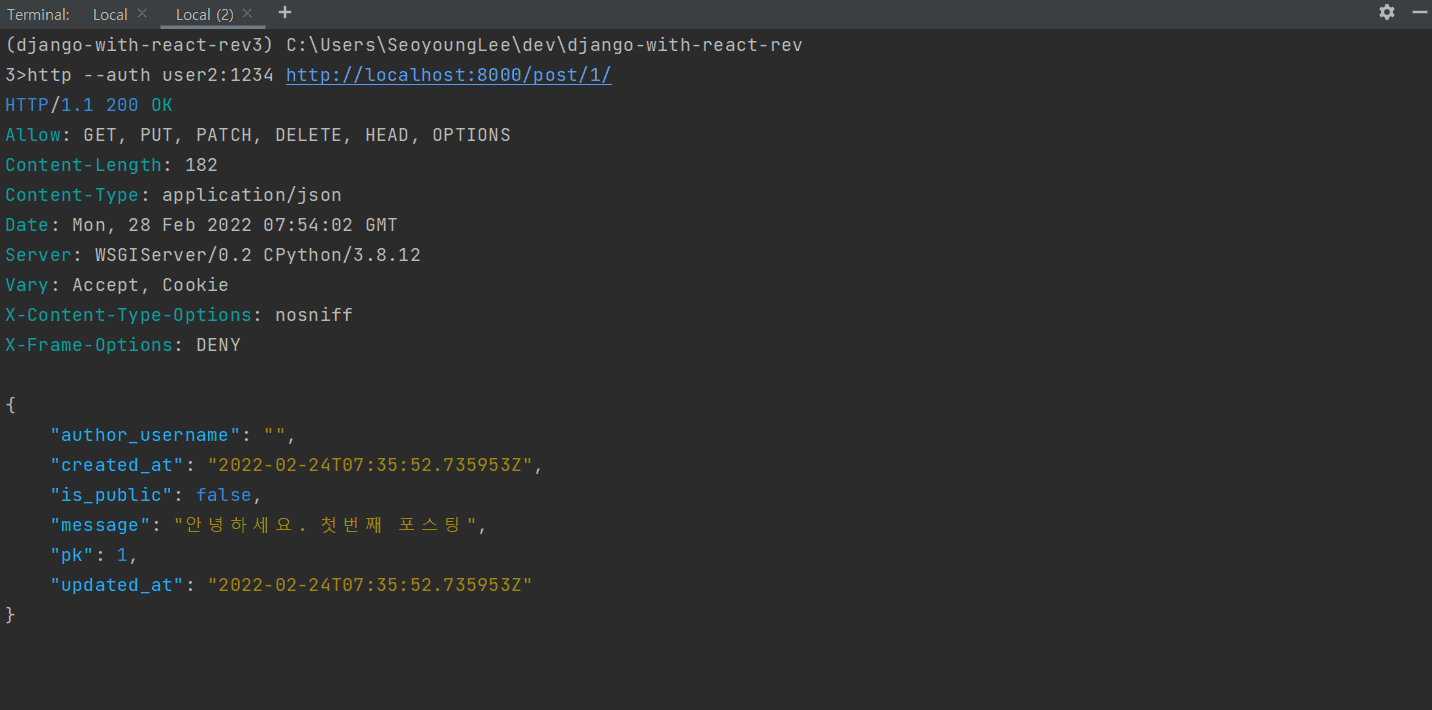Click the nosniff header value

coord(313,315)
